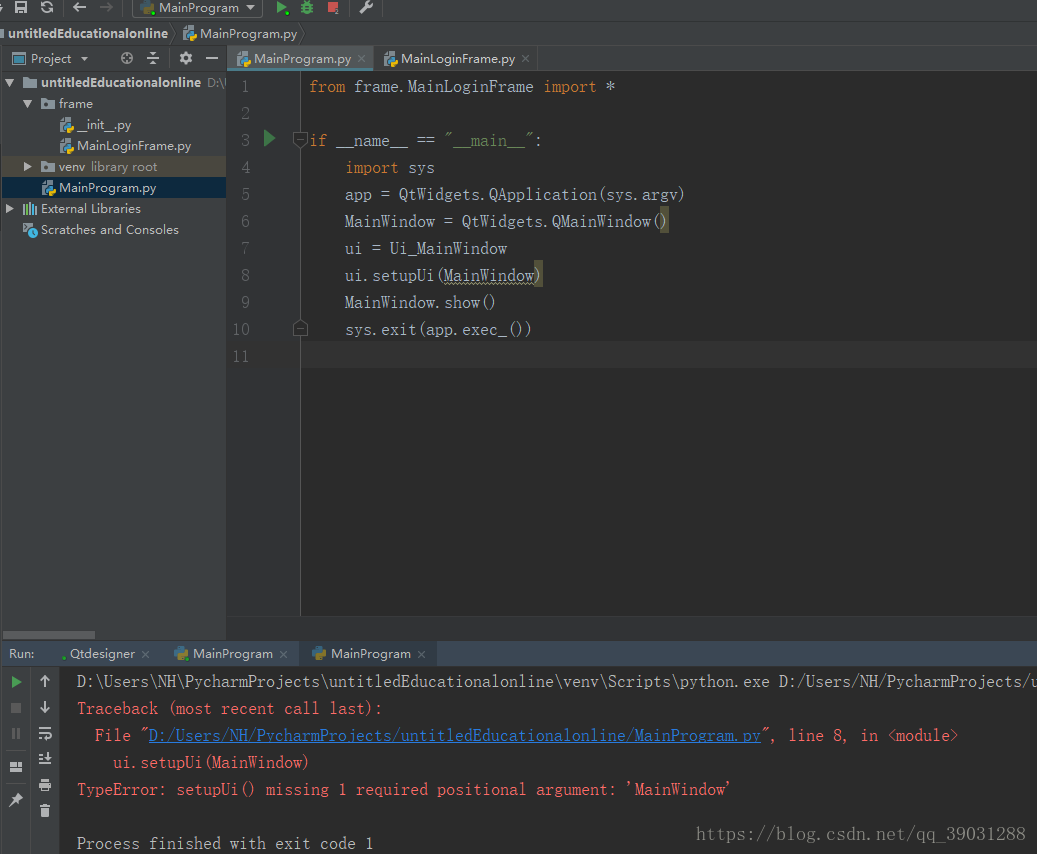Open the MainProgram.py traceback file link
Image resolution: width=1037 pixels, height=854 pixels.
pyautogui.click(x=454, y=736)
